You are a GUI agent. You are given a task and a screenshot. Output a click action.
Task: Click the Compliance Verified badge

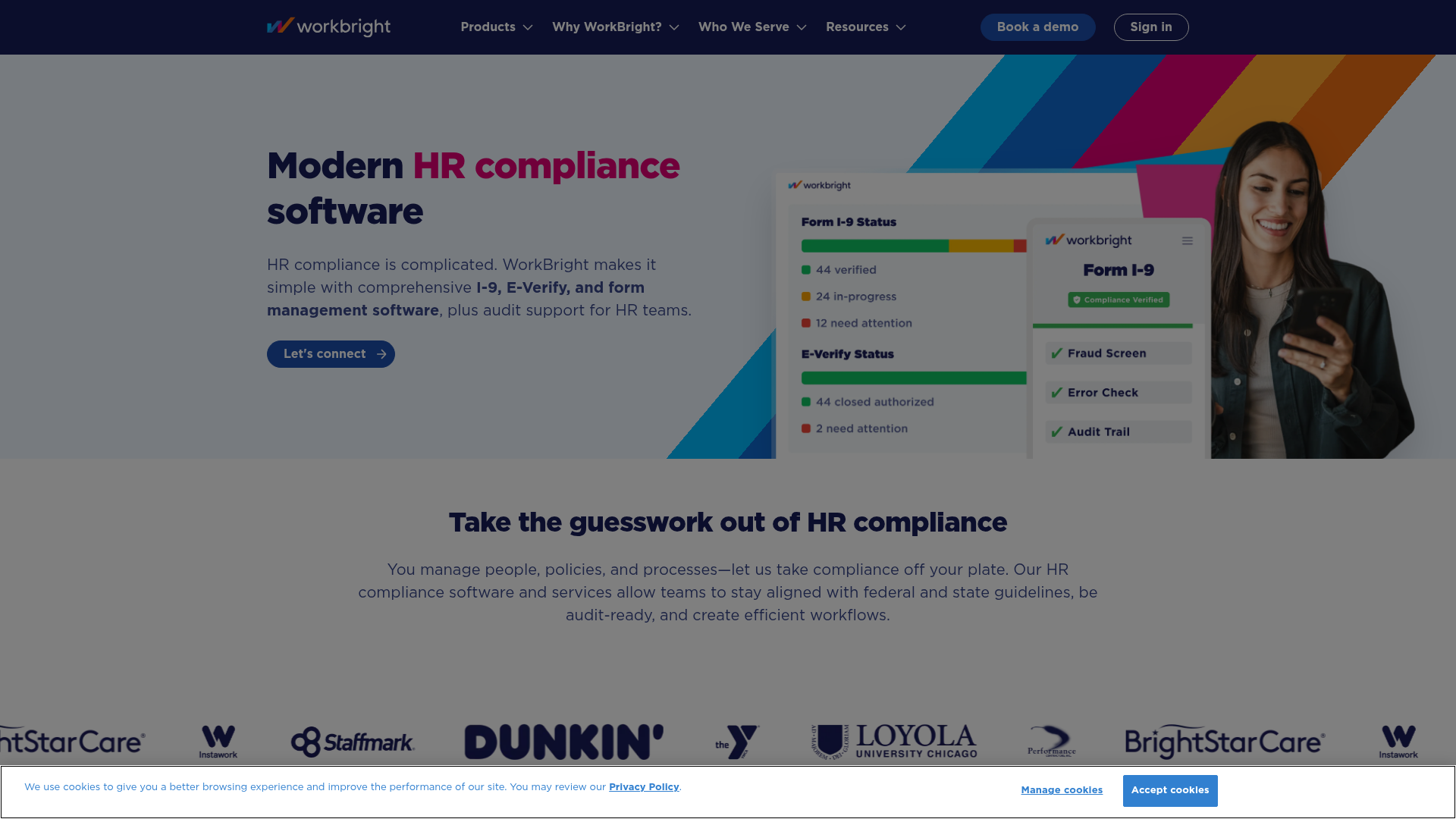tap(1118, 300)
